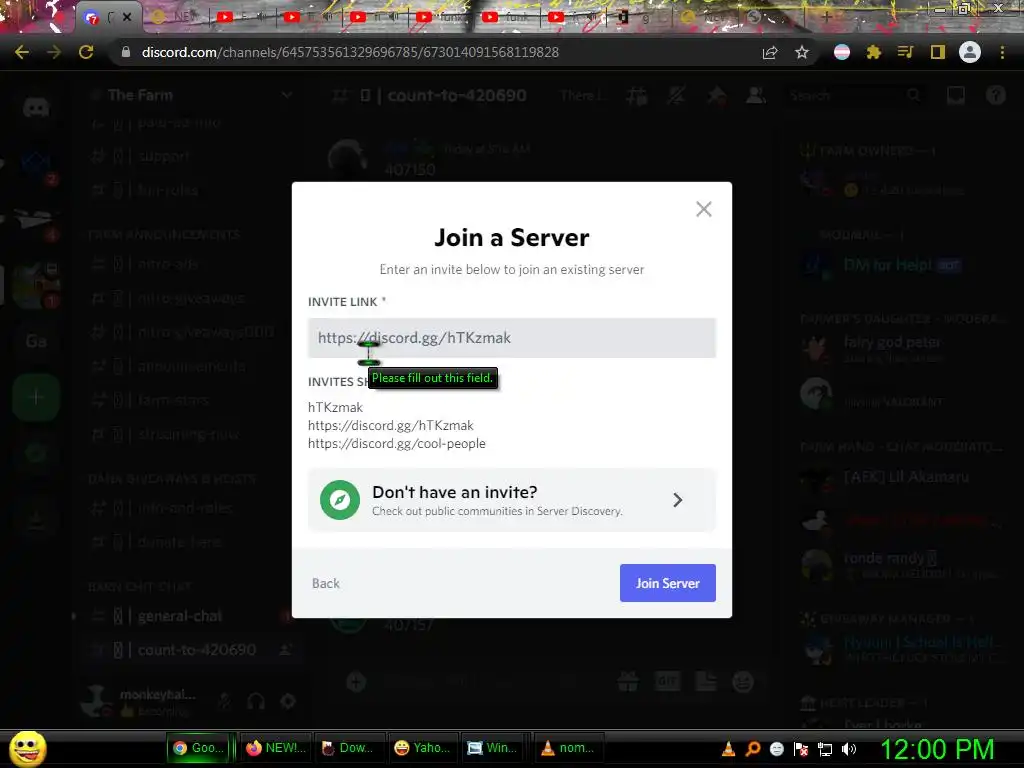Click the Join Server button

667,583
